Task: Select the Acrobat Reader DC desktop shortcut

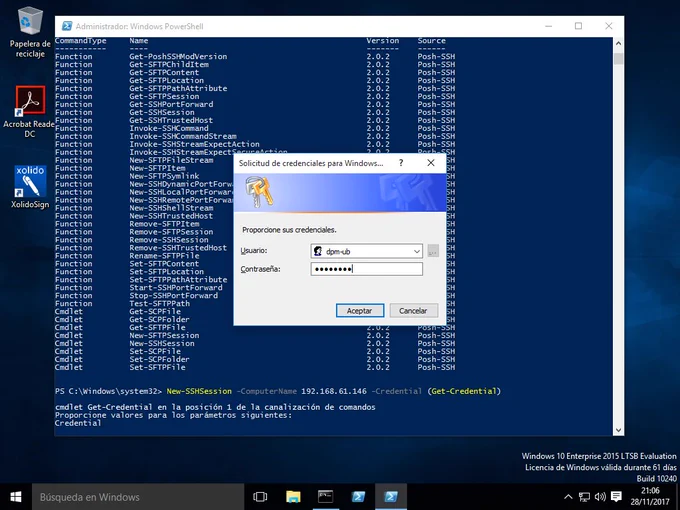Action: [x=30, y=111]
